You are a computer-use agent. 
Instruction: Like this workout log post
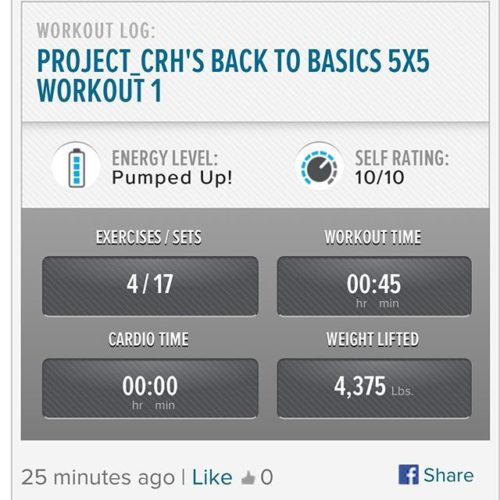pyautogui.click(x=212, y=477)
